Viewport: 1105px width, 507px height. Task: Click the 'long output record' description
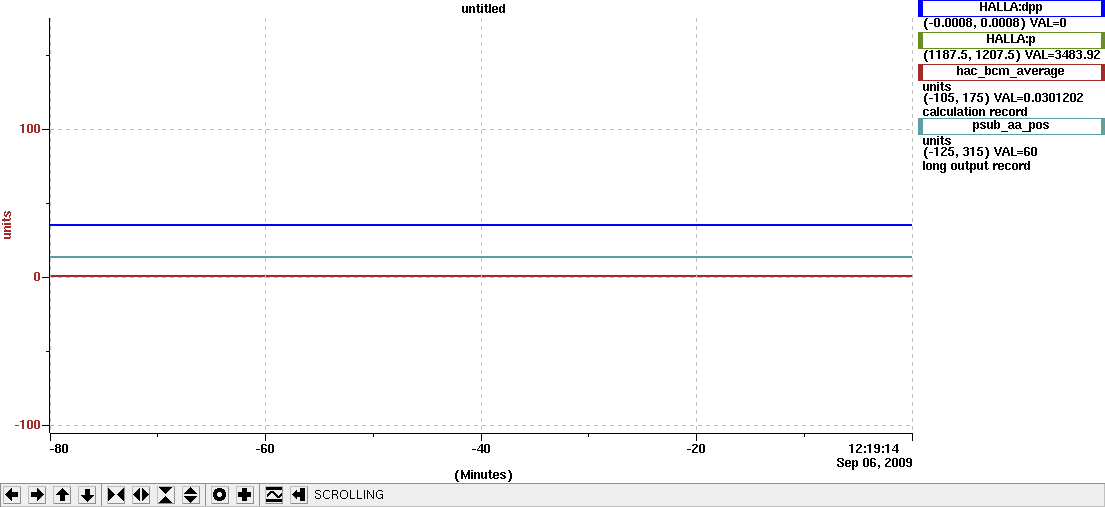pos(976,166)
